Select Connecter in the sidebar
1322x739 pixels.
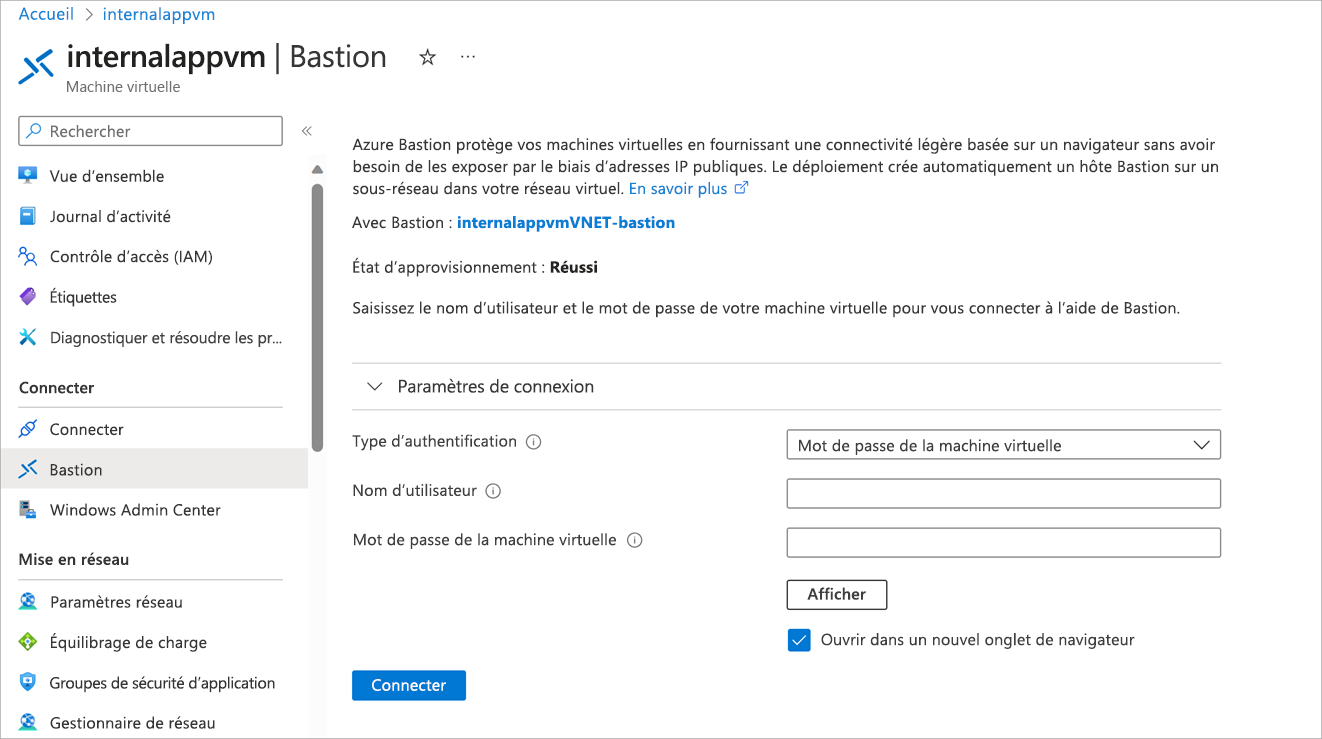(x=87, y=429)
